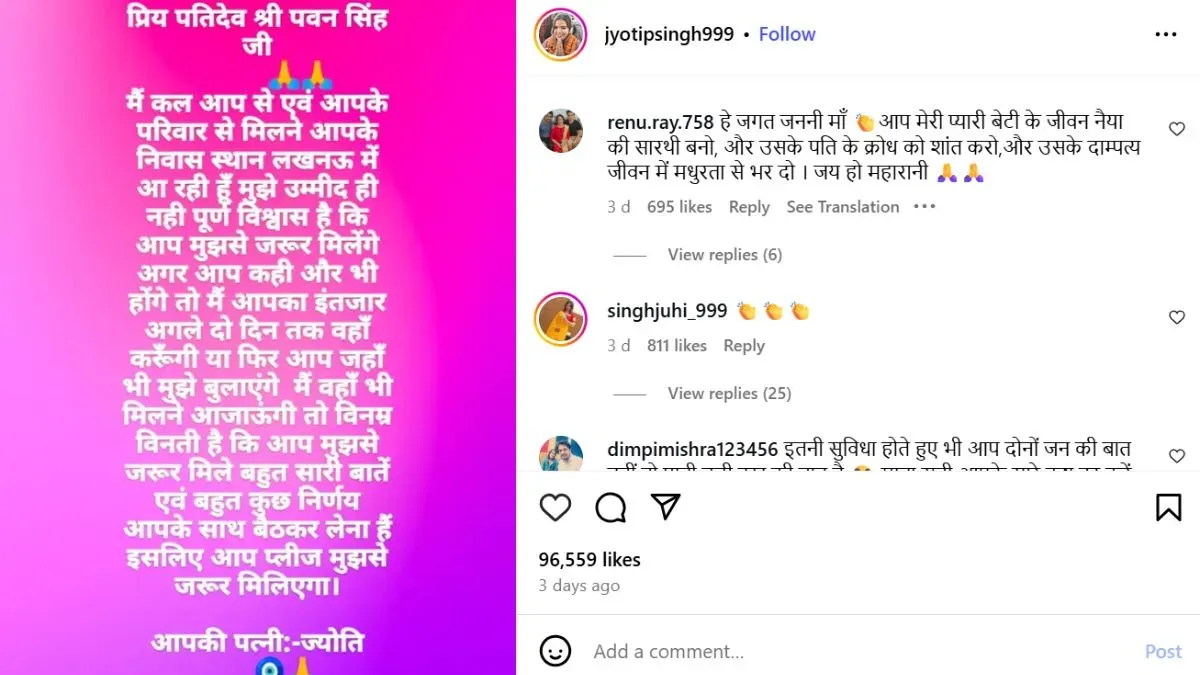Open renu.ray.758 avatar

(x=561, y=130)
